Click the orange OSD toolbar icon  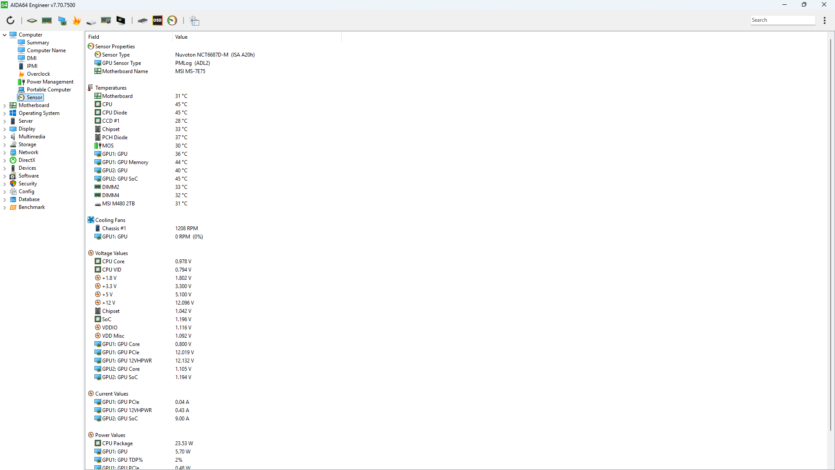(x=157, y=20)
